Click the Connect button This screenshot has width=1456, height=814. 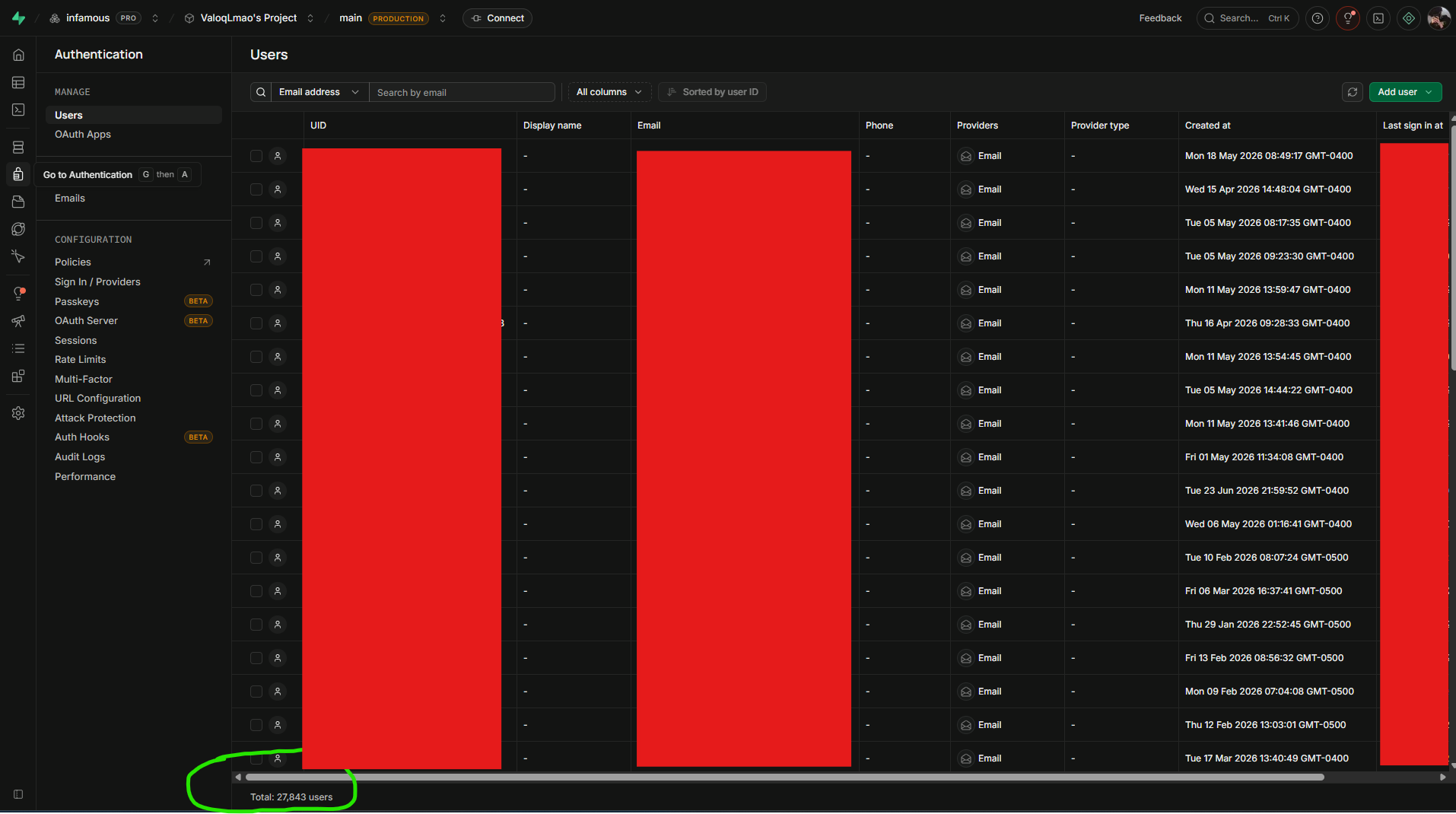[x=498, y=18]
